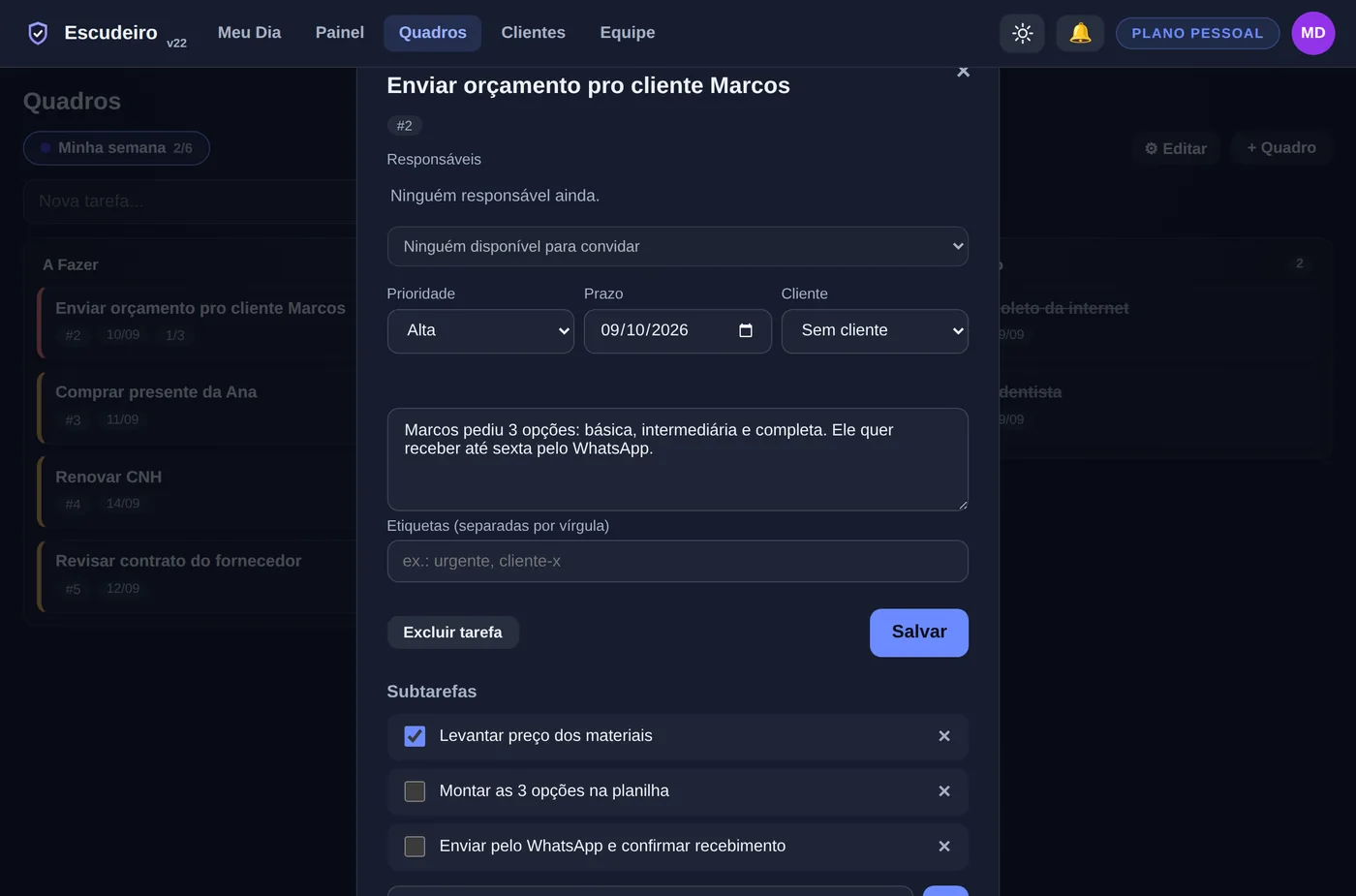Uncheck Levantar preço dos materiais subtask
Image resolution: width=1356 pixels, height=896 pixels.
(415, 736)
